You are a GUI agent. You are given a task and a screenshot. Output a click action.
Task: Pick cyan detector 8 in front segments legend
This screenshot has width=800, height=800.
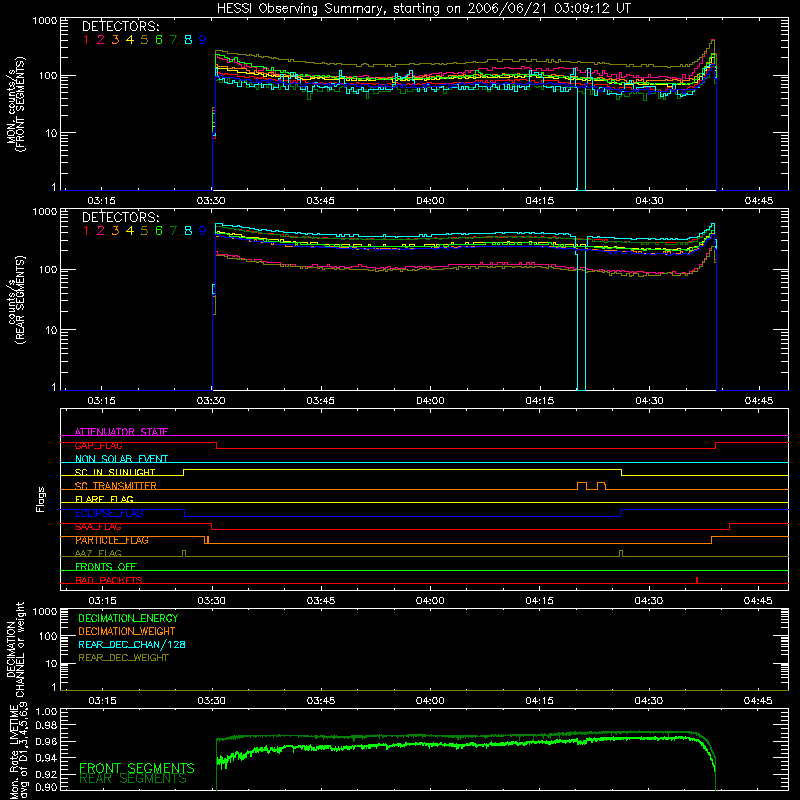(x=188, y=40)
